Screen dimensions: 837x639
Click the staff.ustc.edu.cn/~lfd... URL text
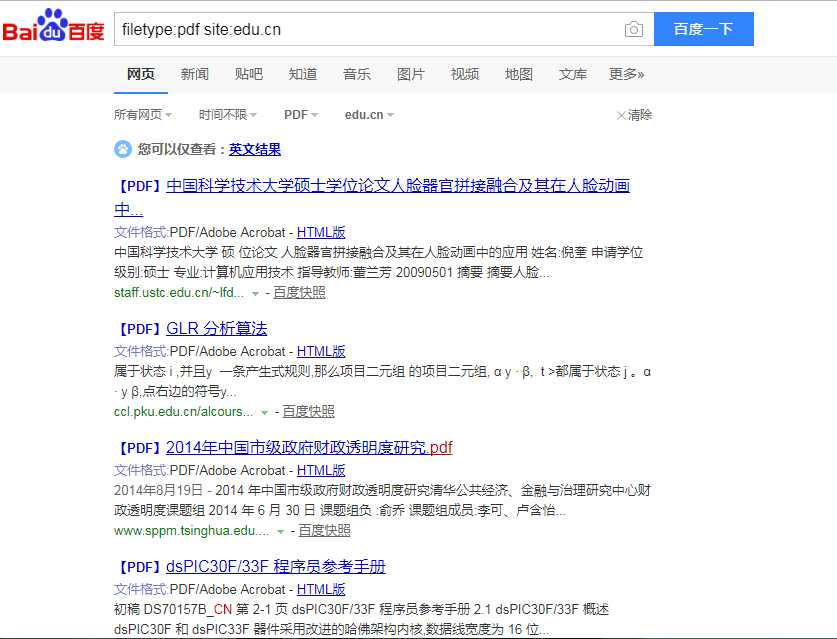(x=179, y=293)
